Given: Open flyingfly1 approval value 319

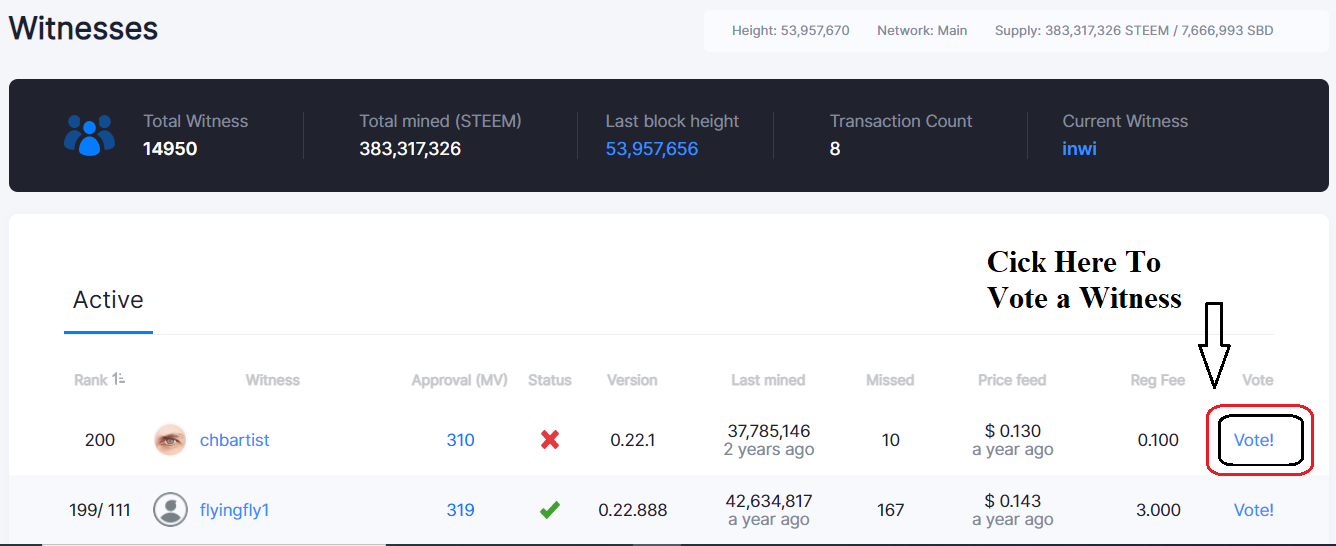Looking at the screenshot, I should [x=461, y=510].
